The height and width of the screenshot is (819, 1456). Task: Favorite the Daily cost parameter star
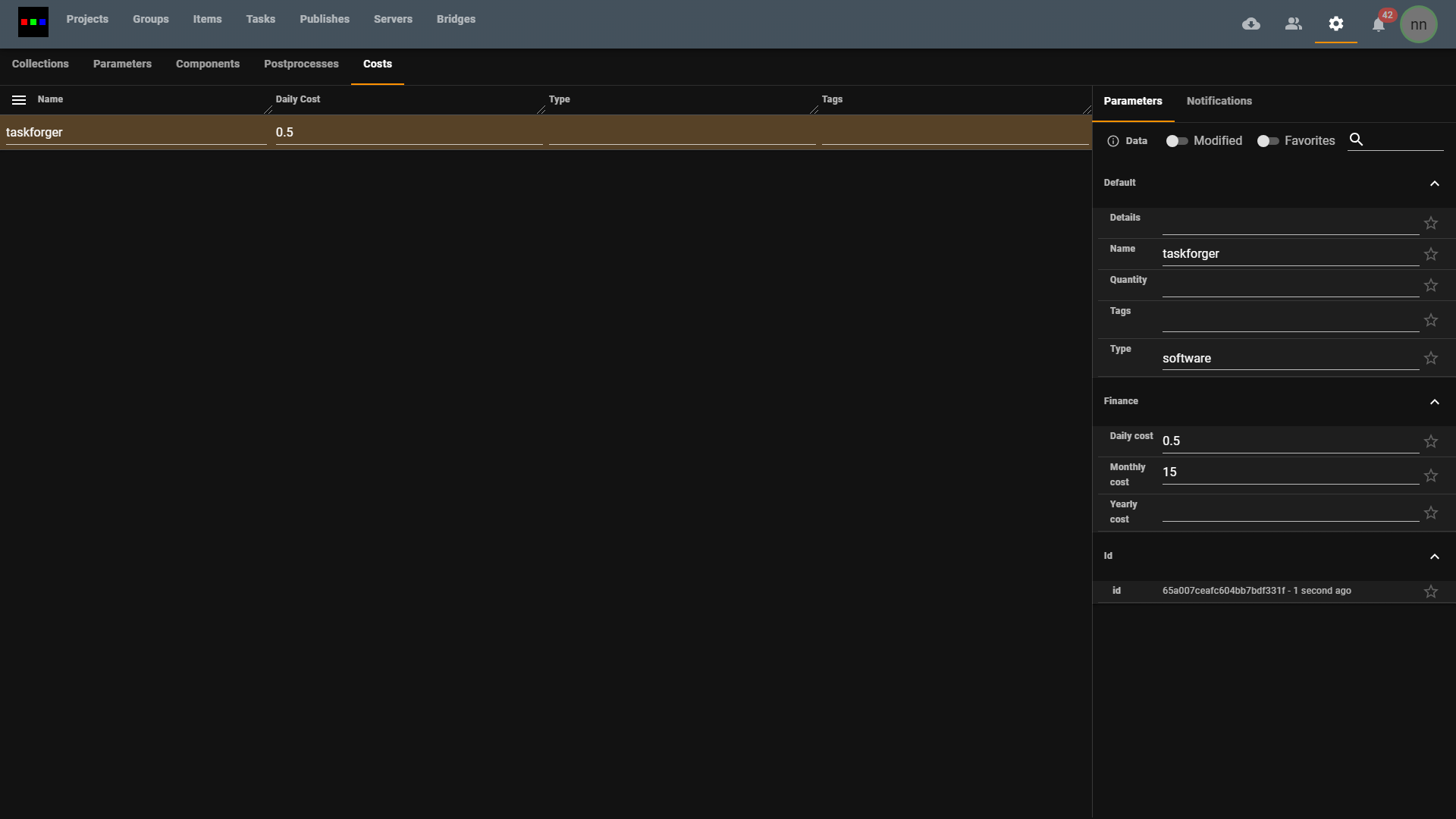coord(1431,441)
